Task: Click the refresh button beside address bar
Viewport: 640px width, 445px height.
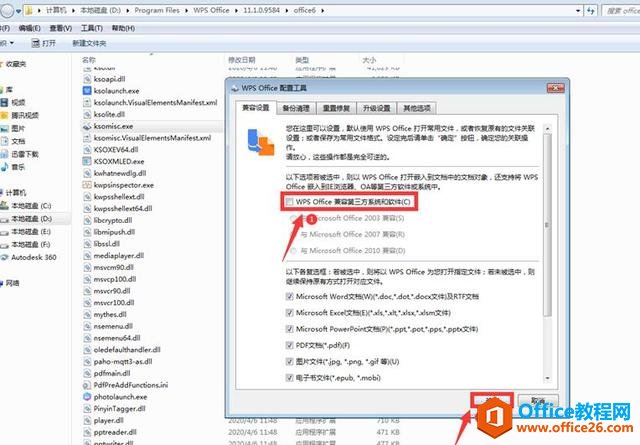Action: point(591,11)
